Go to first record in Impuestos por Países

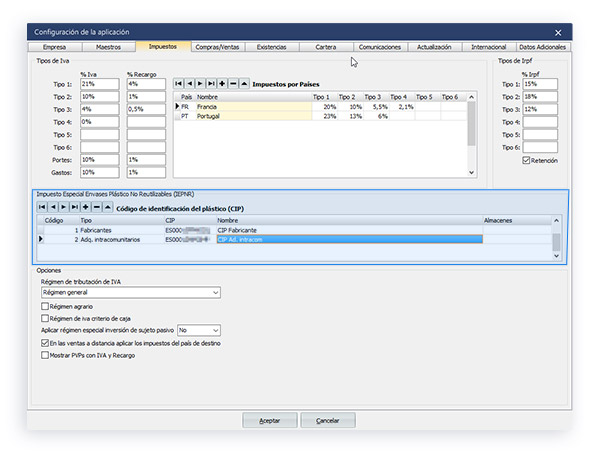178,83
